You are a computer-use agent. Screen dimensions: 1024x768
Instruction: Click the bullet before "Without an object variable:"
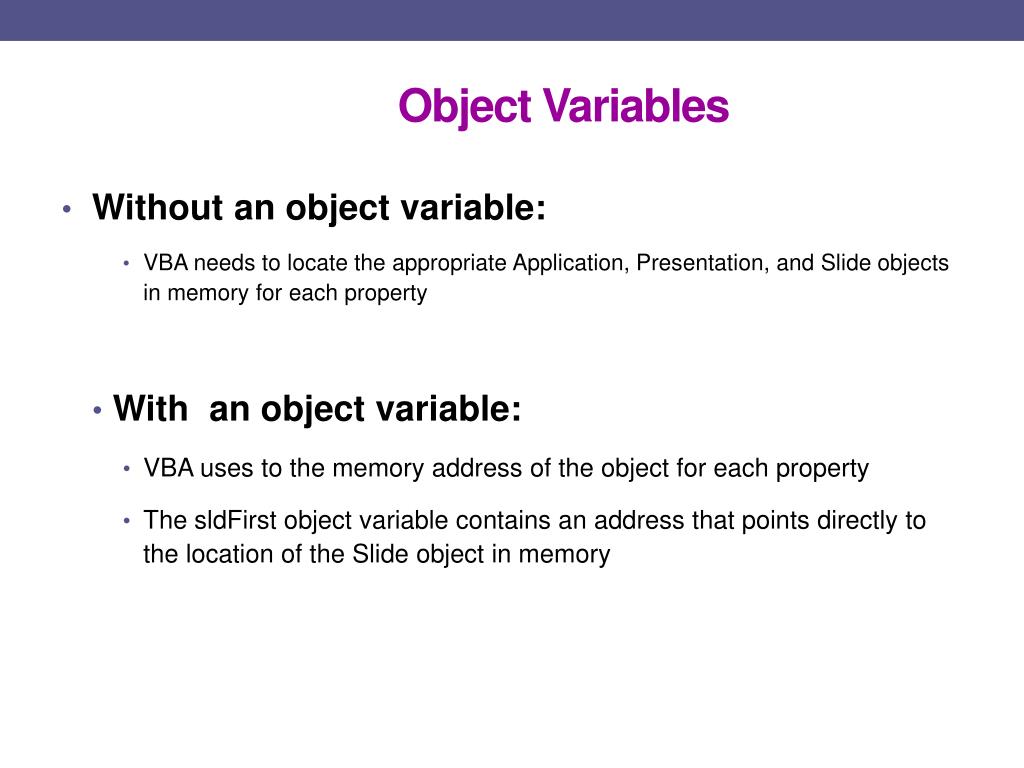click(67, 210)
